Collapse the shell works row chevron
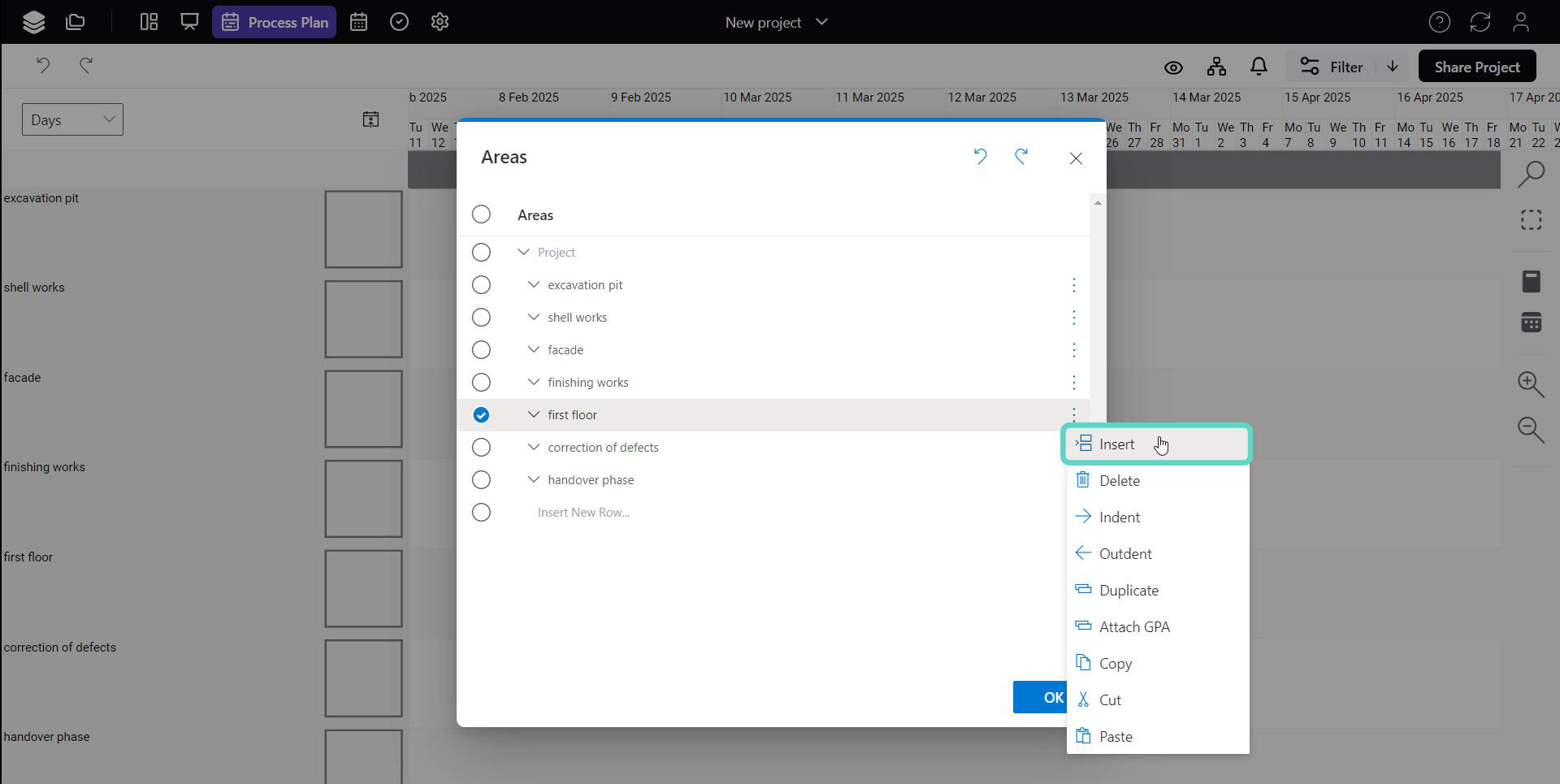Screen dimensions: 1560x784 (x=533, y=317)
